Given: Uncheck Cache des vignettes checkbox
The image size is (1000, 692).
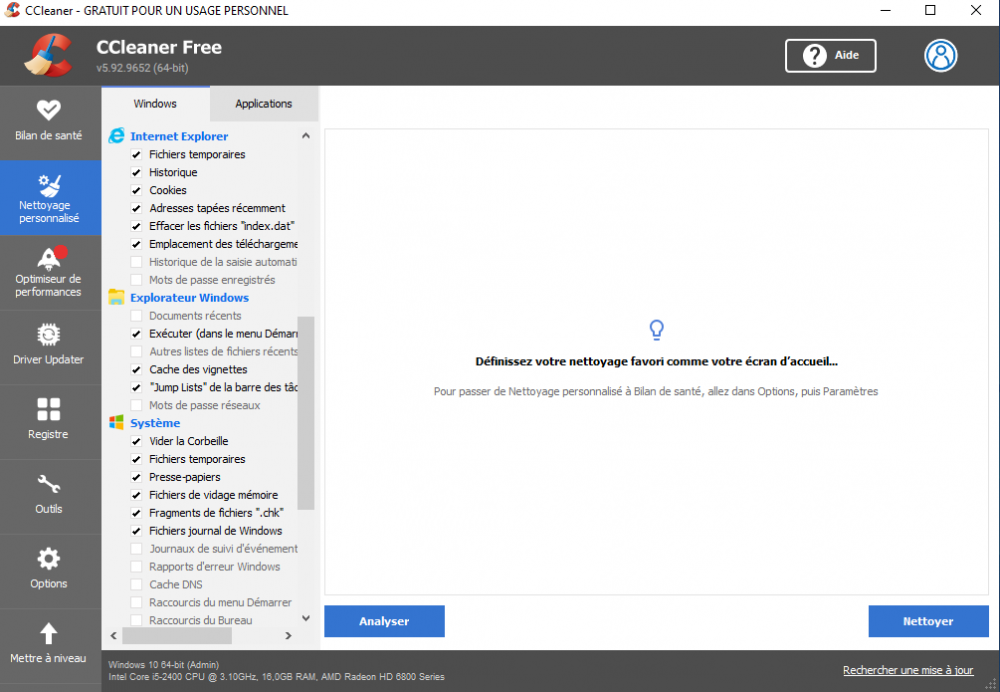Looking at the screenshot, I should coord(136,369).
